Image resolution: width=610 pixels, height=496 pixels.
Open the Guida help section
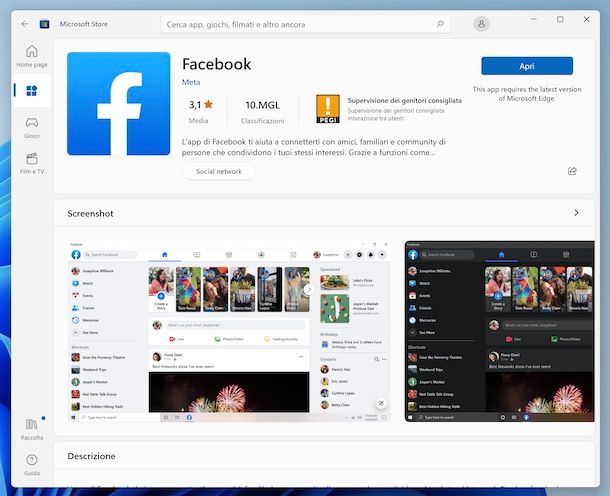pyautogui.click(x=32, y=465)
